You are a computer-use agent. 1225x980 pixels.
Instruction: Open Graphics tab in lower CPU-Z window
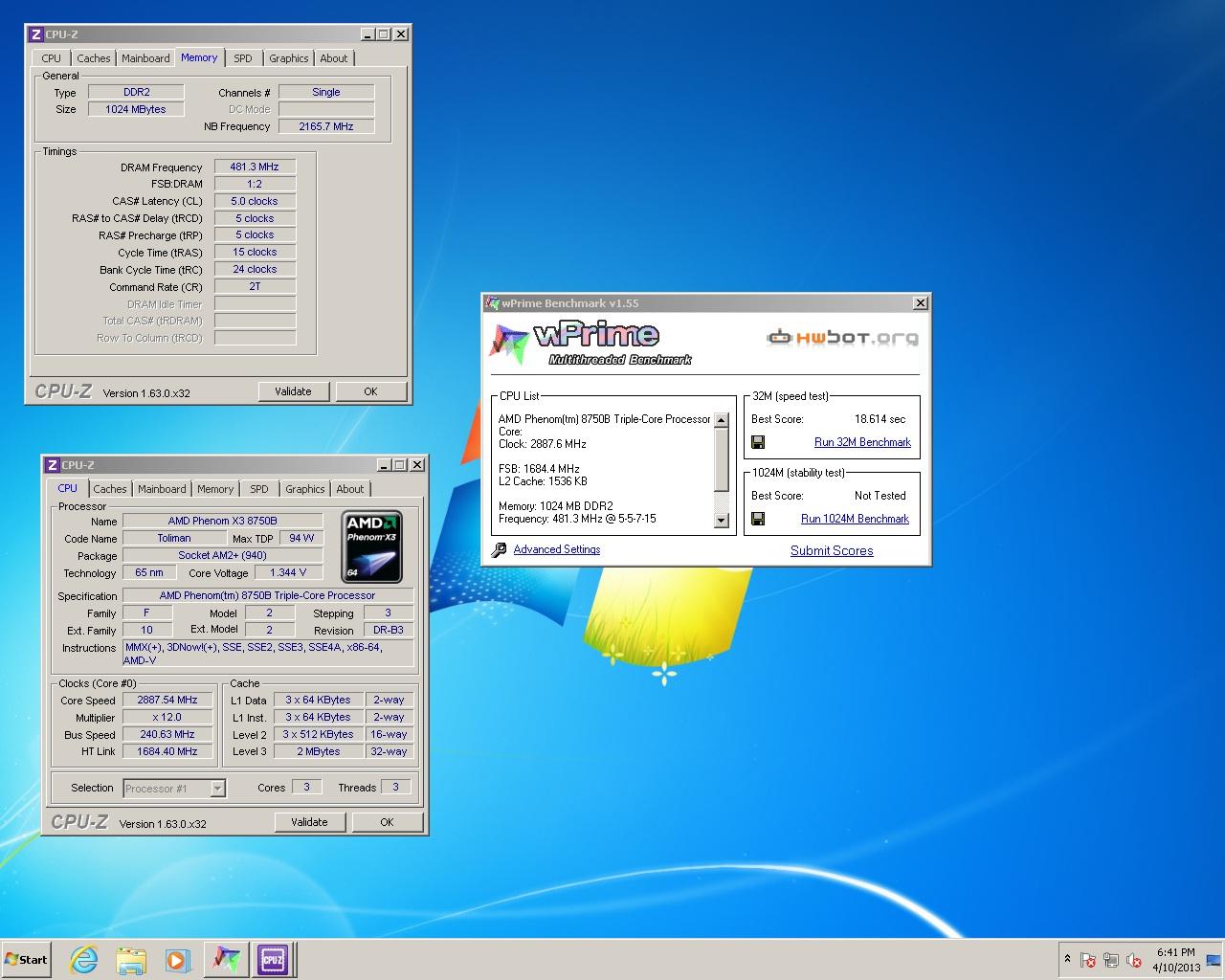304,489
